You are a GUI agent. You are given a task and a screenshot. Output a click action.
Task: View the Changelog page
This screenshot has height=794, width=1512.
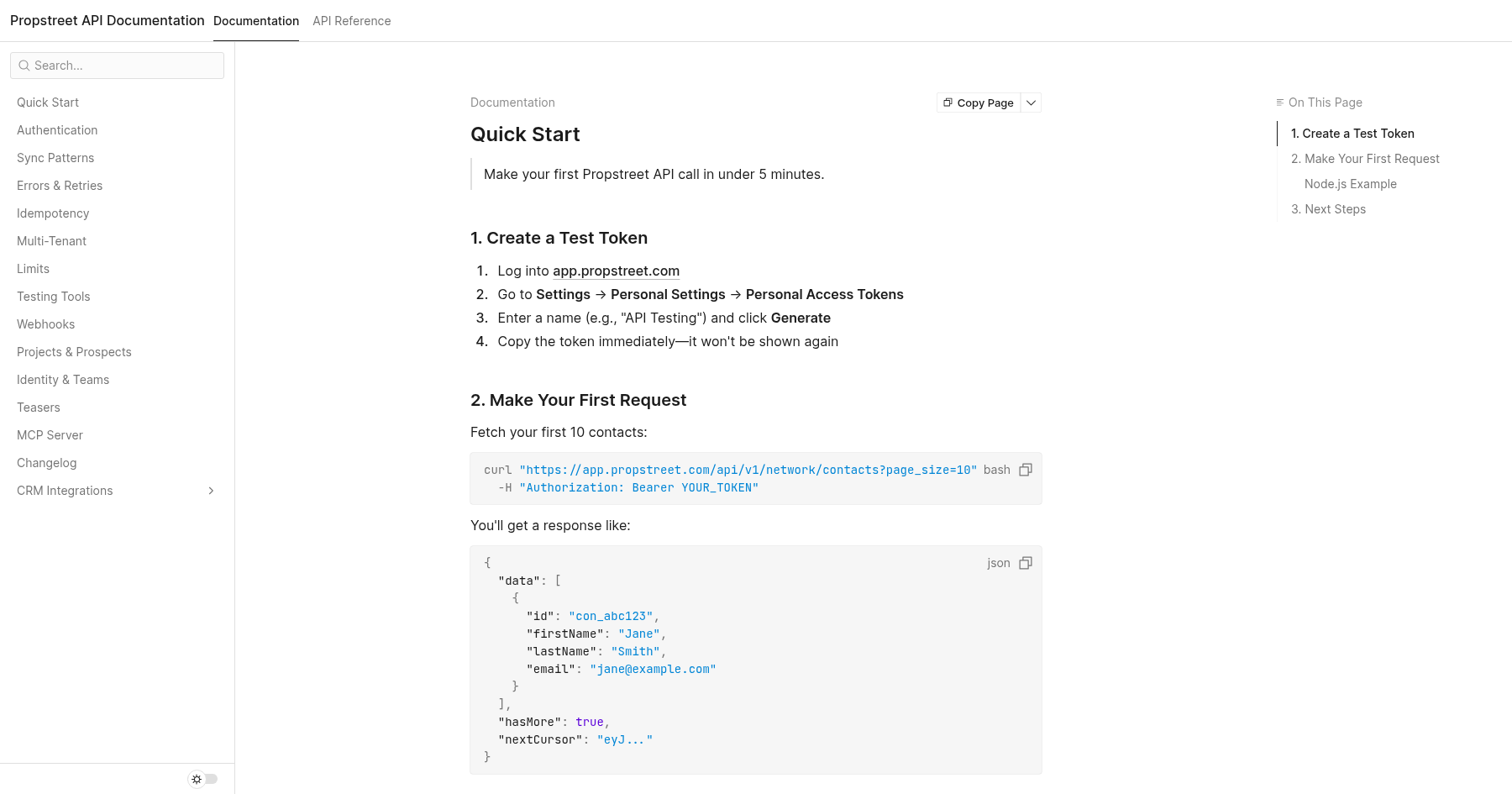(x=46, y=463)
